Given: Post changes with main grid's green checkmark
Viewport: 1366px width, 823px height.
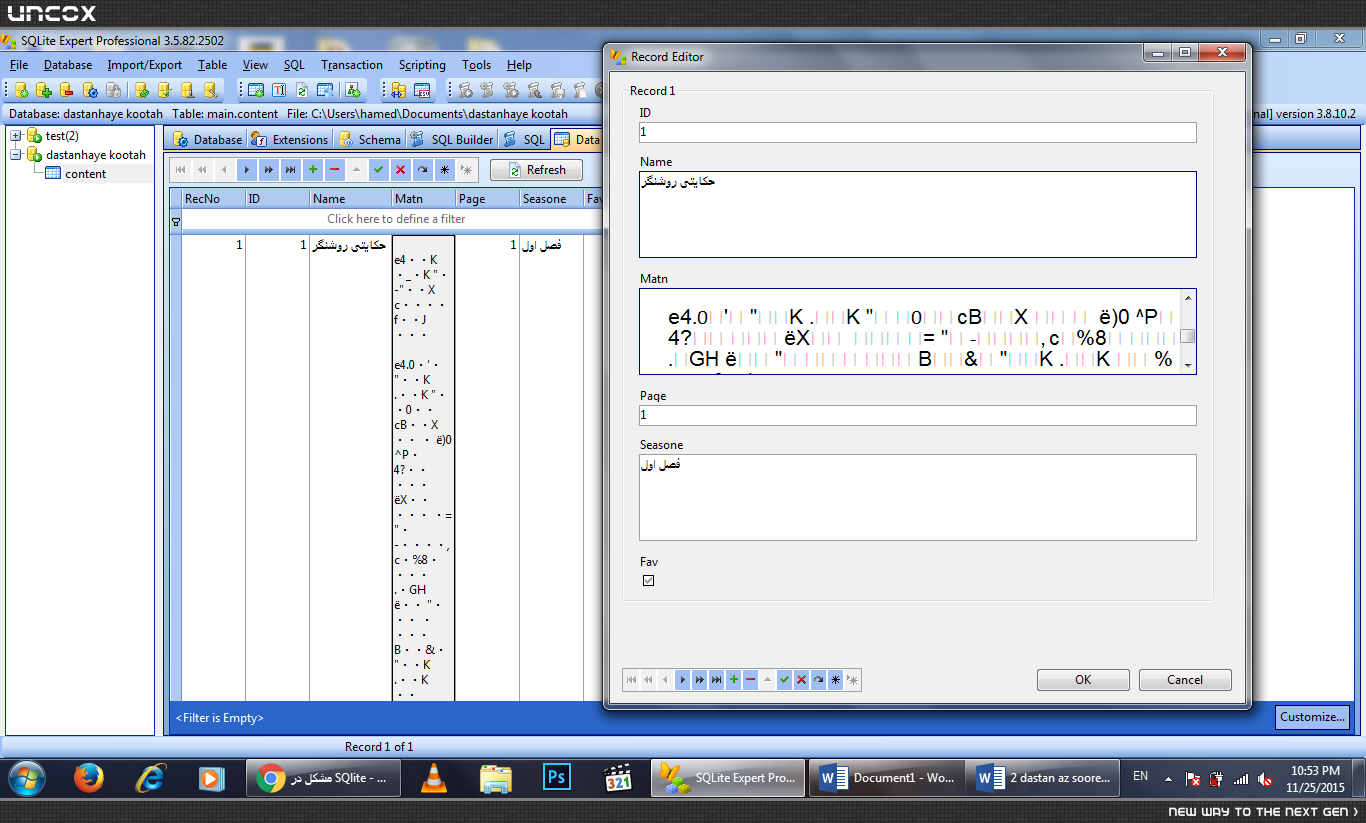Looking at the screenshot, I should coord(378,170).
